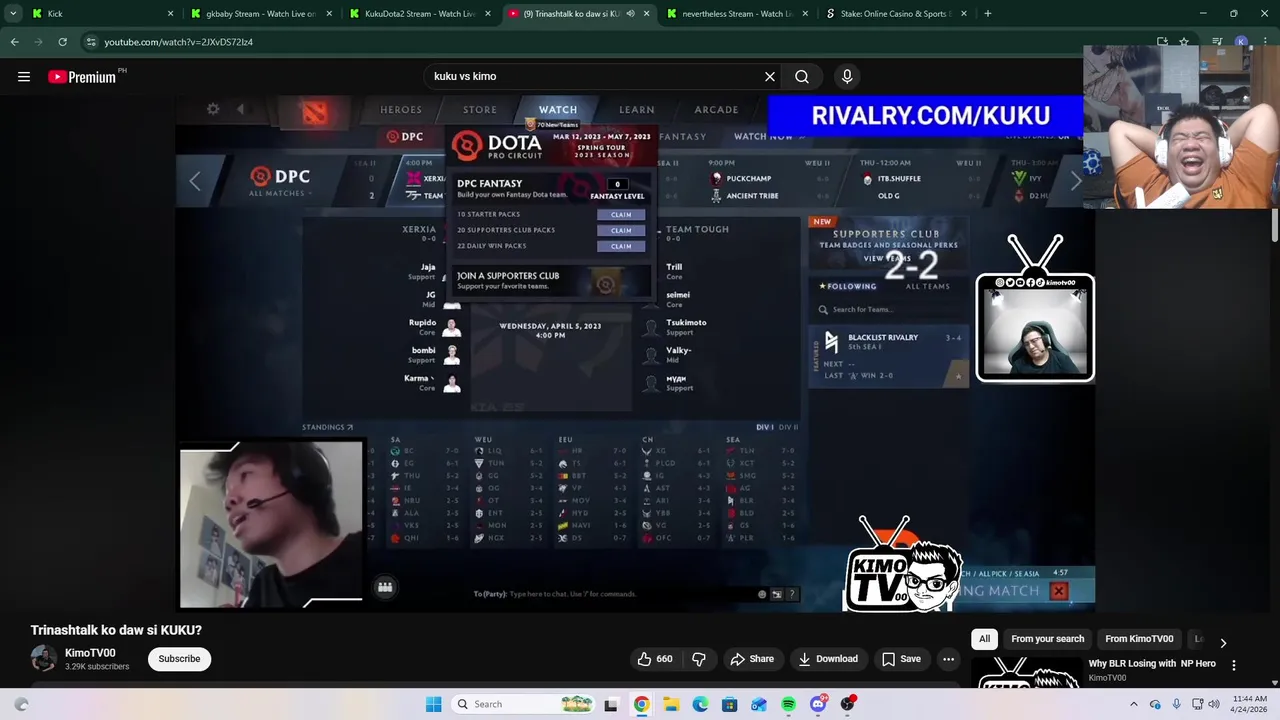This screenshot has height=720, width=1280.
Task: Start voice search with the microphone
Action: click(847, 76)
